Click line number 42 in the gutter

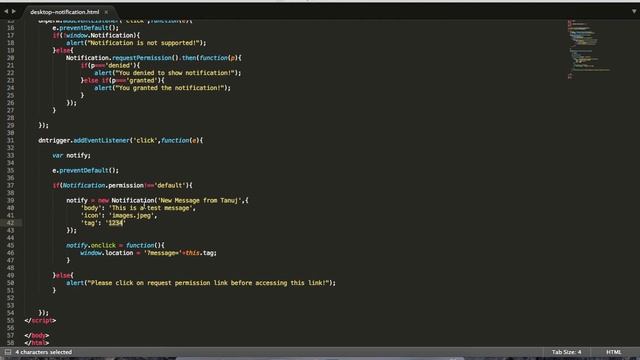pyautogui.click(x=10, y=223)
